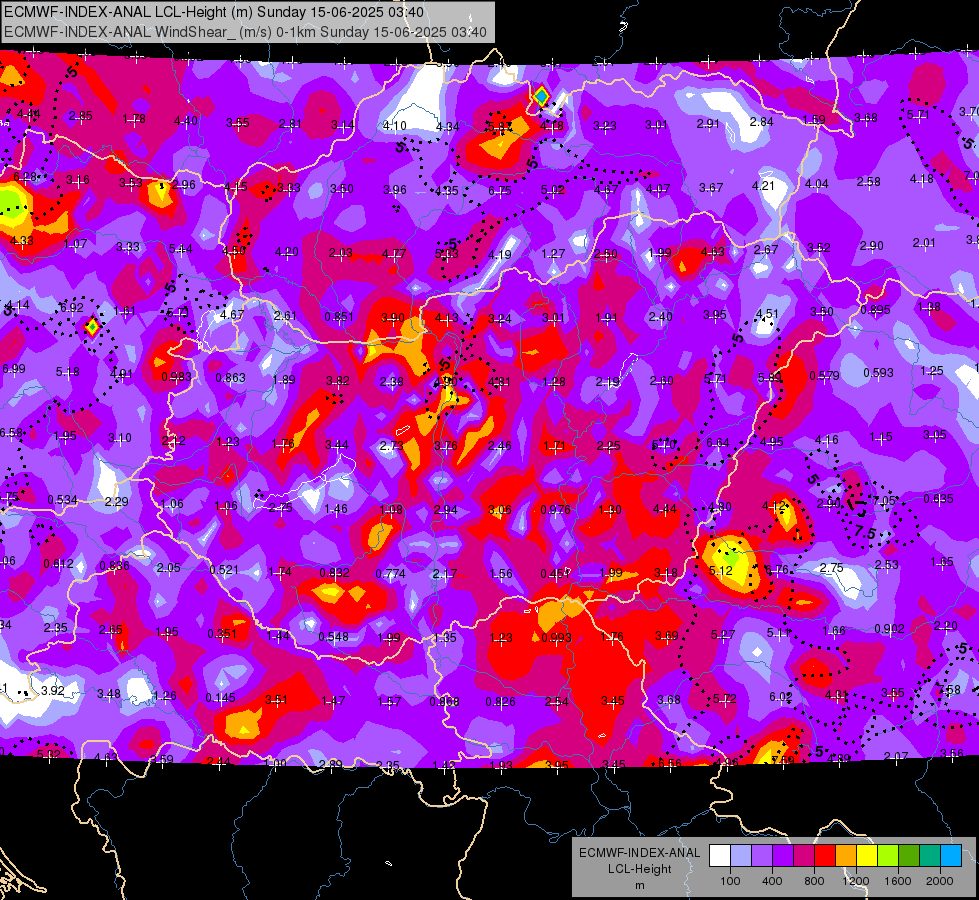Select the yellow legend color box
Viewport: 979px width, 900px height.
tap(867, 855)
